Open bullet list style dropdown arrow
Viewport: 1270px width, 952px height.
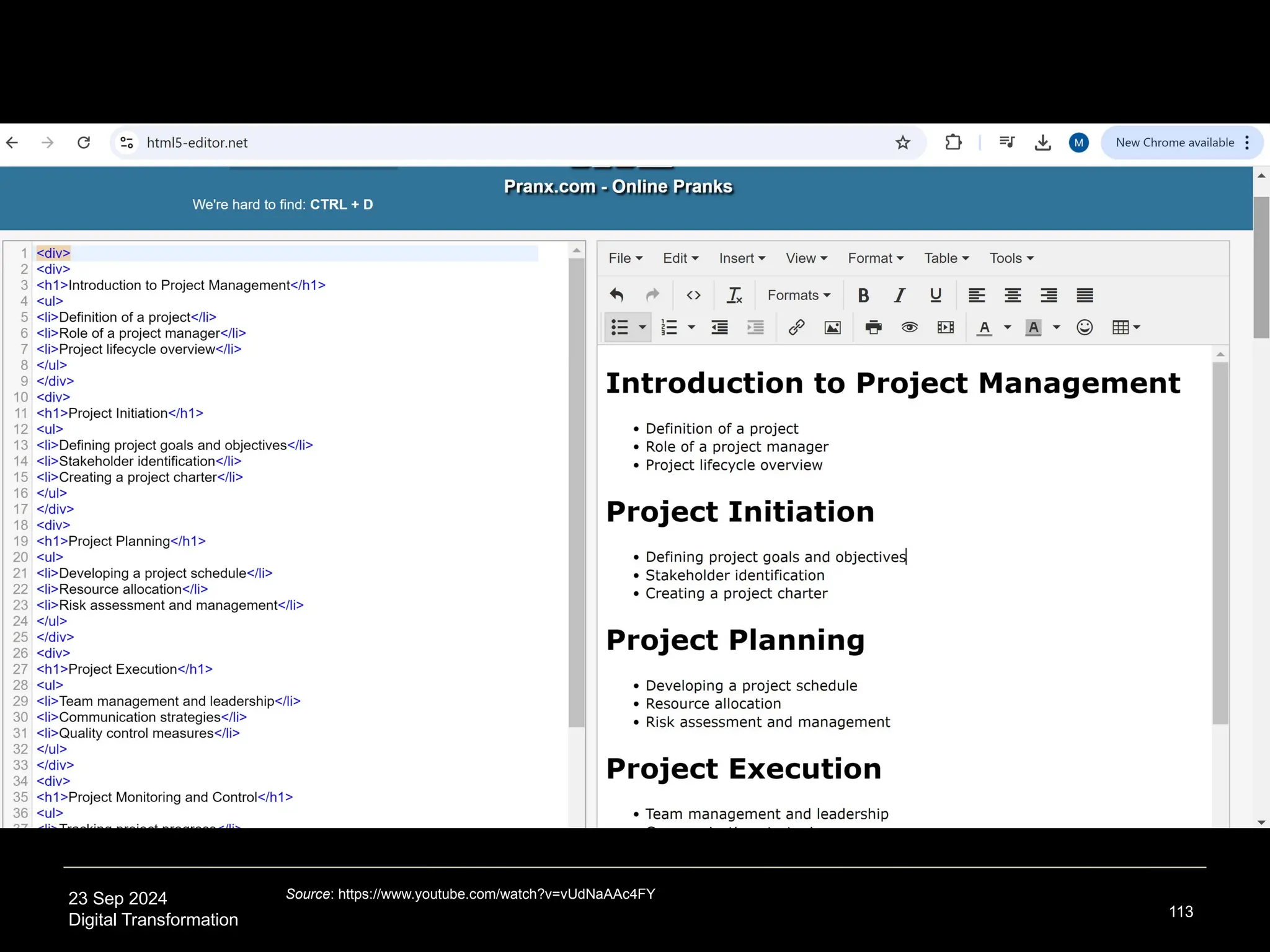[x=642, y=327]
